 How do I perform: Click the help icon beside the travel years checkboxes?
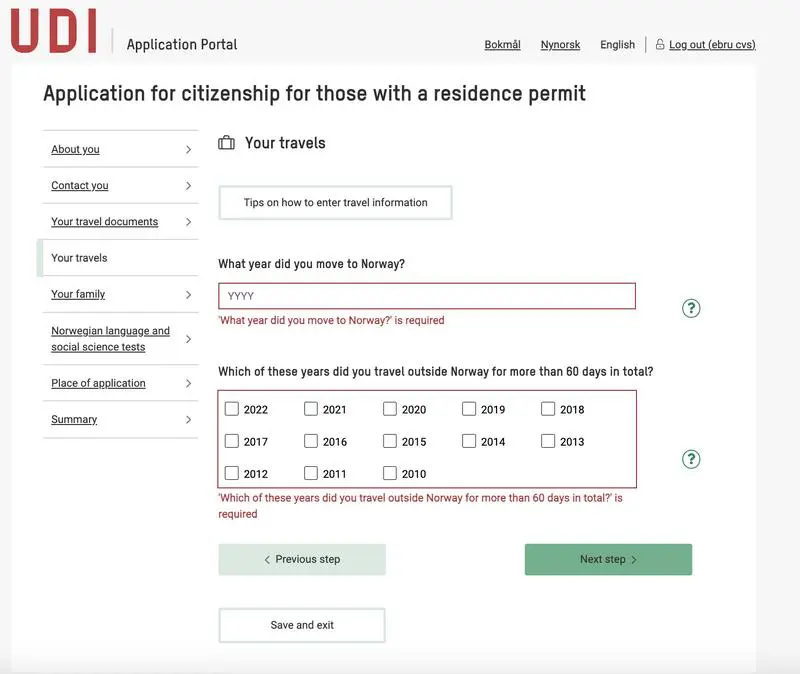tap(690, 459)
